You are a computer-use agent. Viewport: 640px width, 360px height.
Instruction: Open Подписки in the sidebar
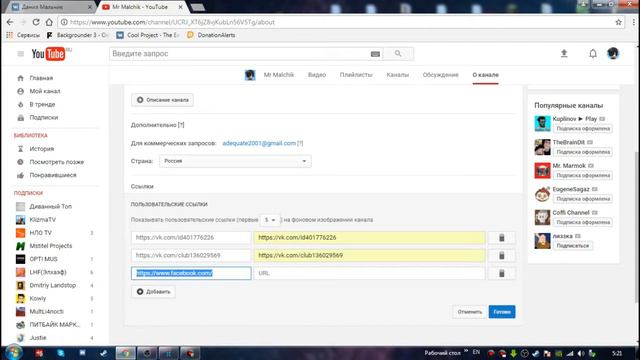[x=44, y=118]
